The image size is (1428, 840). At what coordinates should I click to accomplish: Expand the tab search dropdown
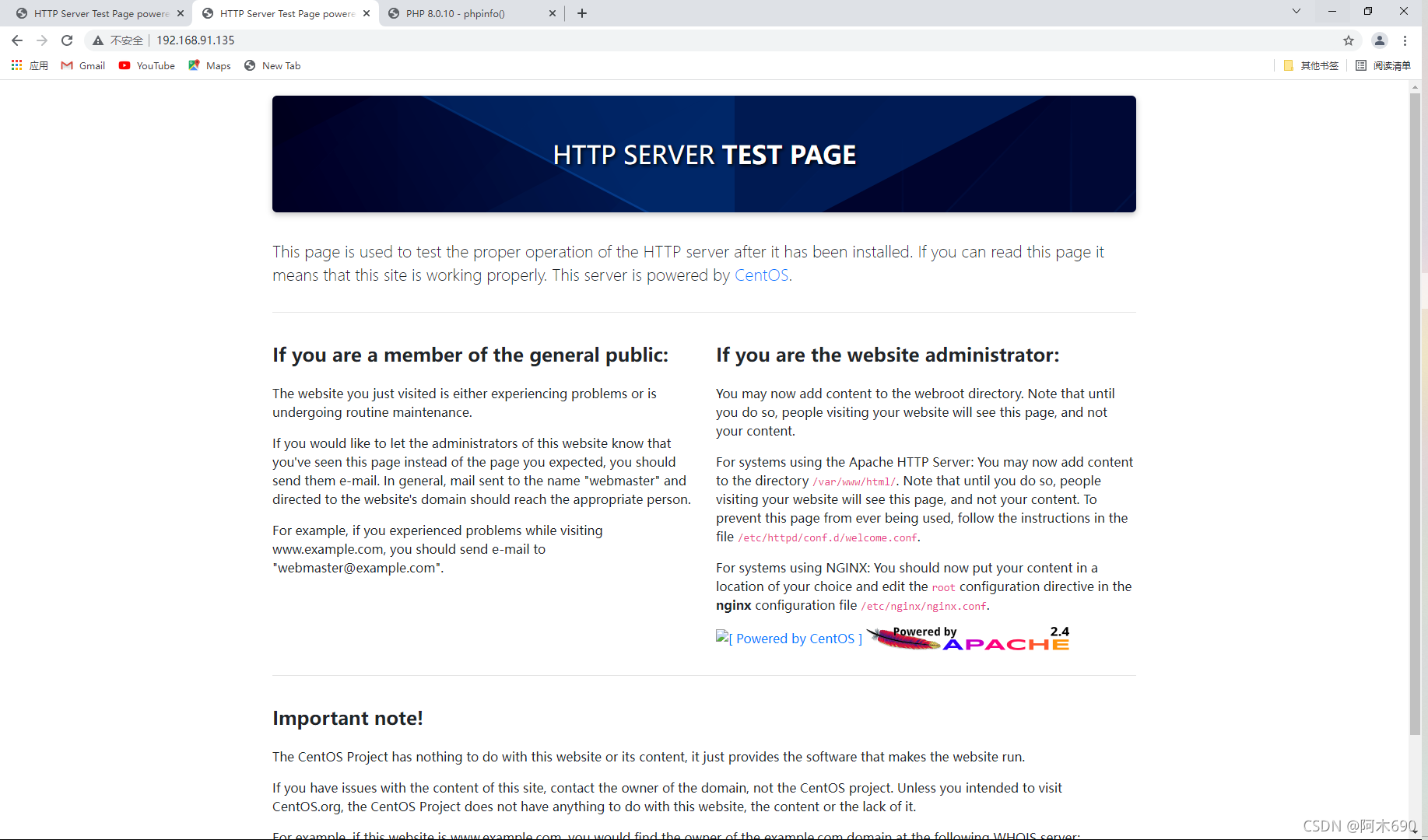pos(1296,11)
